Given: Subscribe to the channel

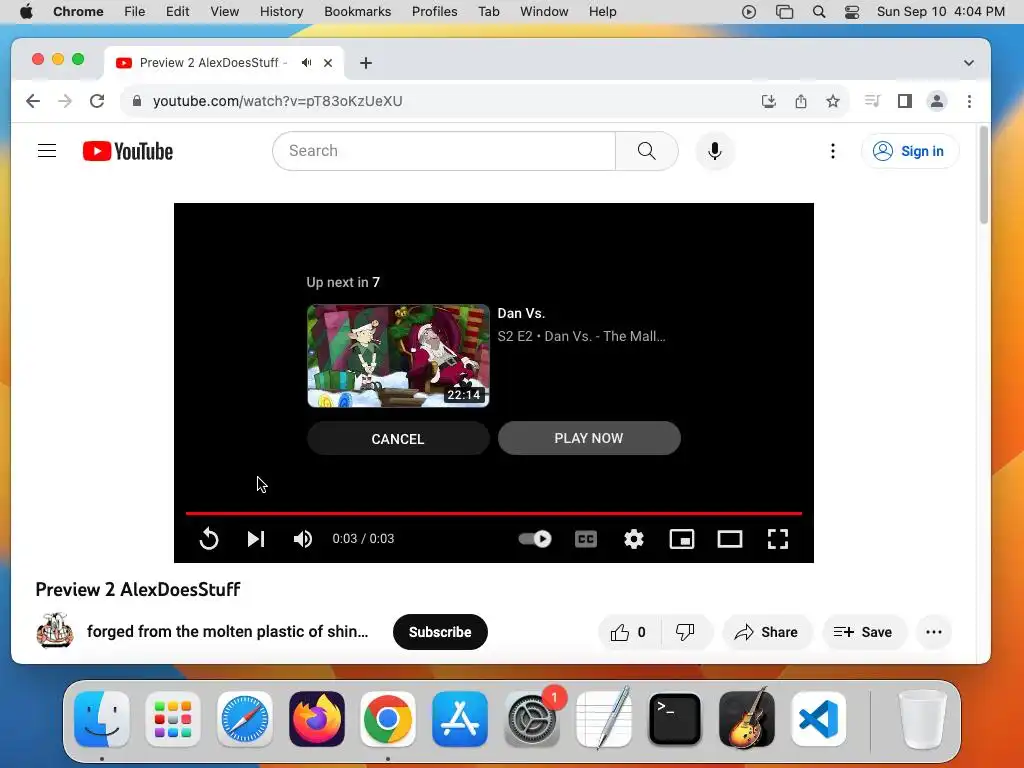Looking at the screenshot, I should tap(440, 632).
